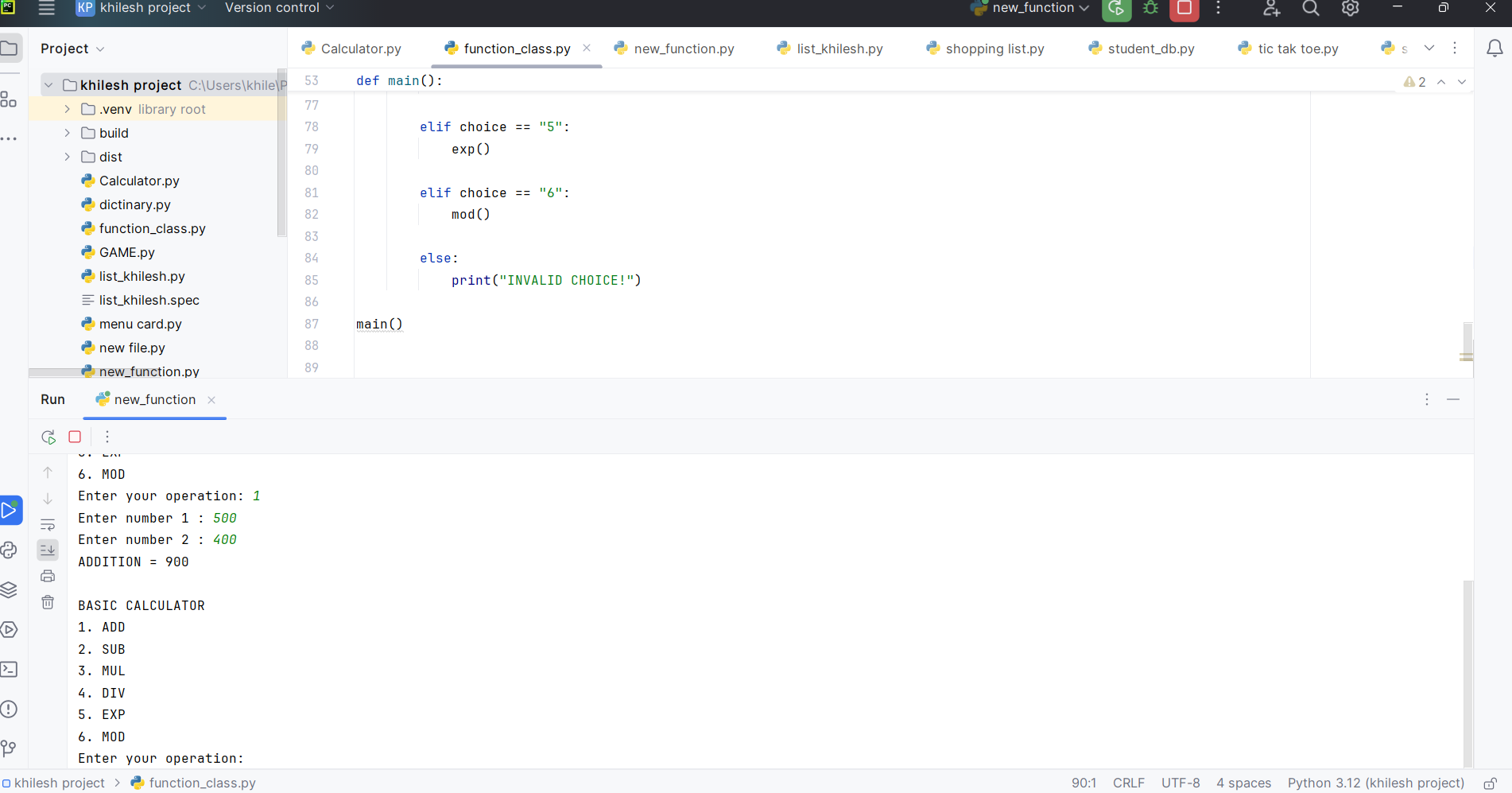This screenshot has width=1512, height=793.
Task: Open Terminal tool window
Action: pyautogui.click(x=9, y=669)
